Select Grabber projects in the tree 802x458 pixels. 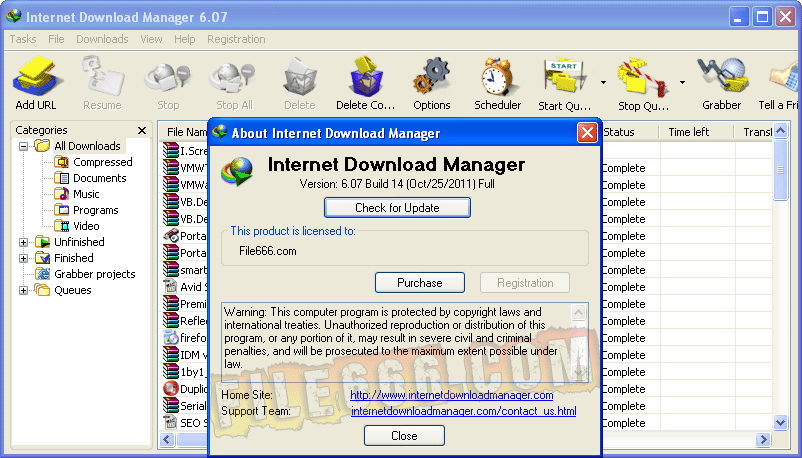[85, 274]
